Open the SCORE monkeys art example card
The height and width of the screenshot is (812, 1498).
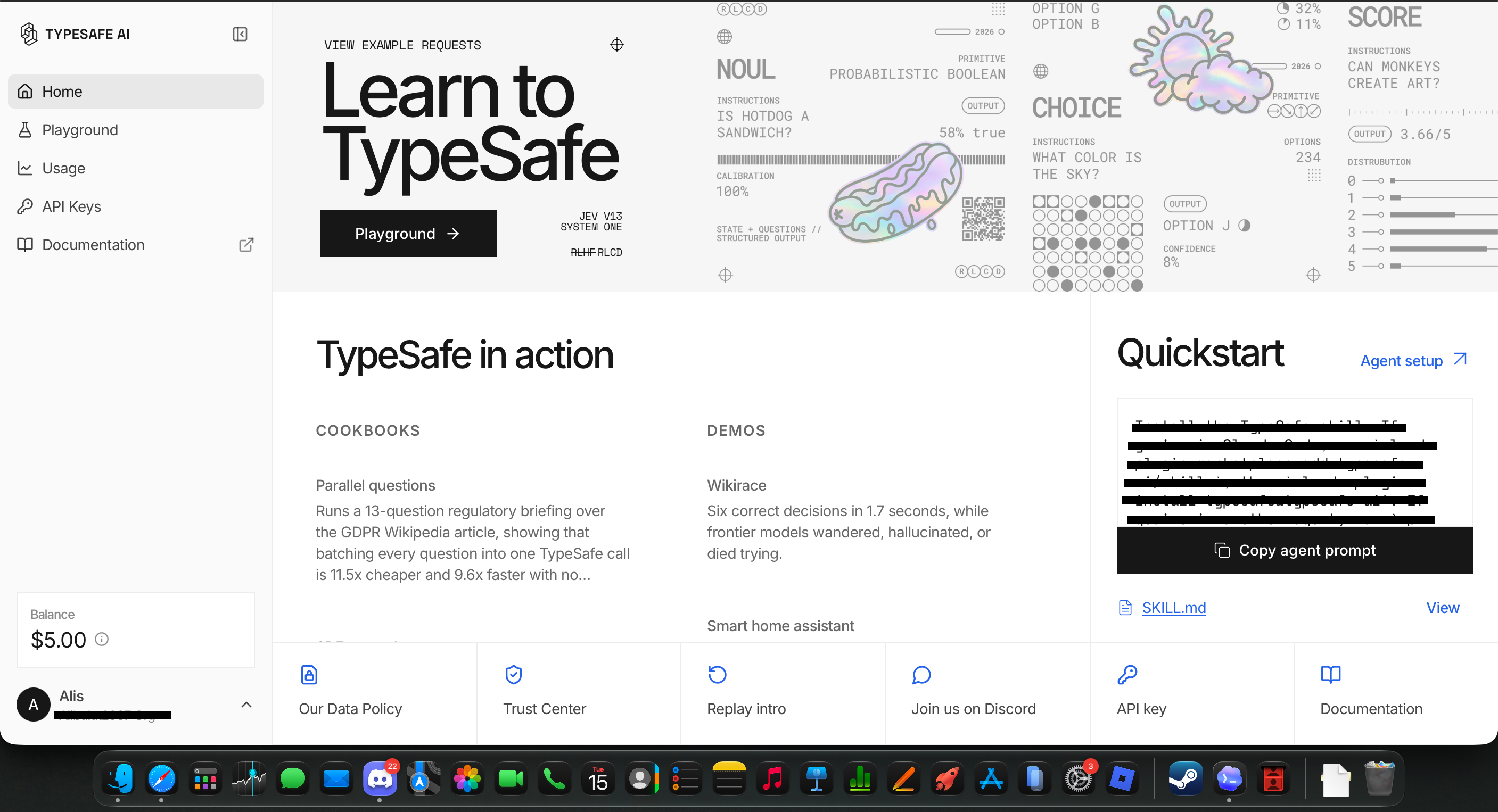coord(1422,139)
